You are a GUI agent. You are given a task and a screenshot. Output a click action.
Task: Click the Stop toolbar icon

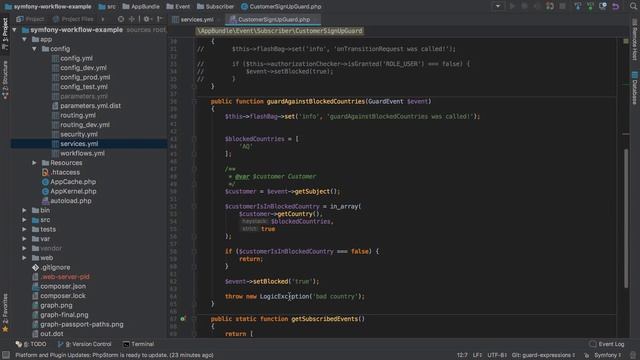(562, 6)
